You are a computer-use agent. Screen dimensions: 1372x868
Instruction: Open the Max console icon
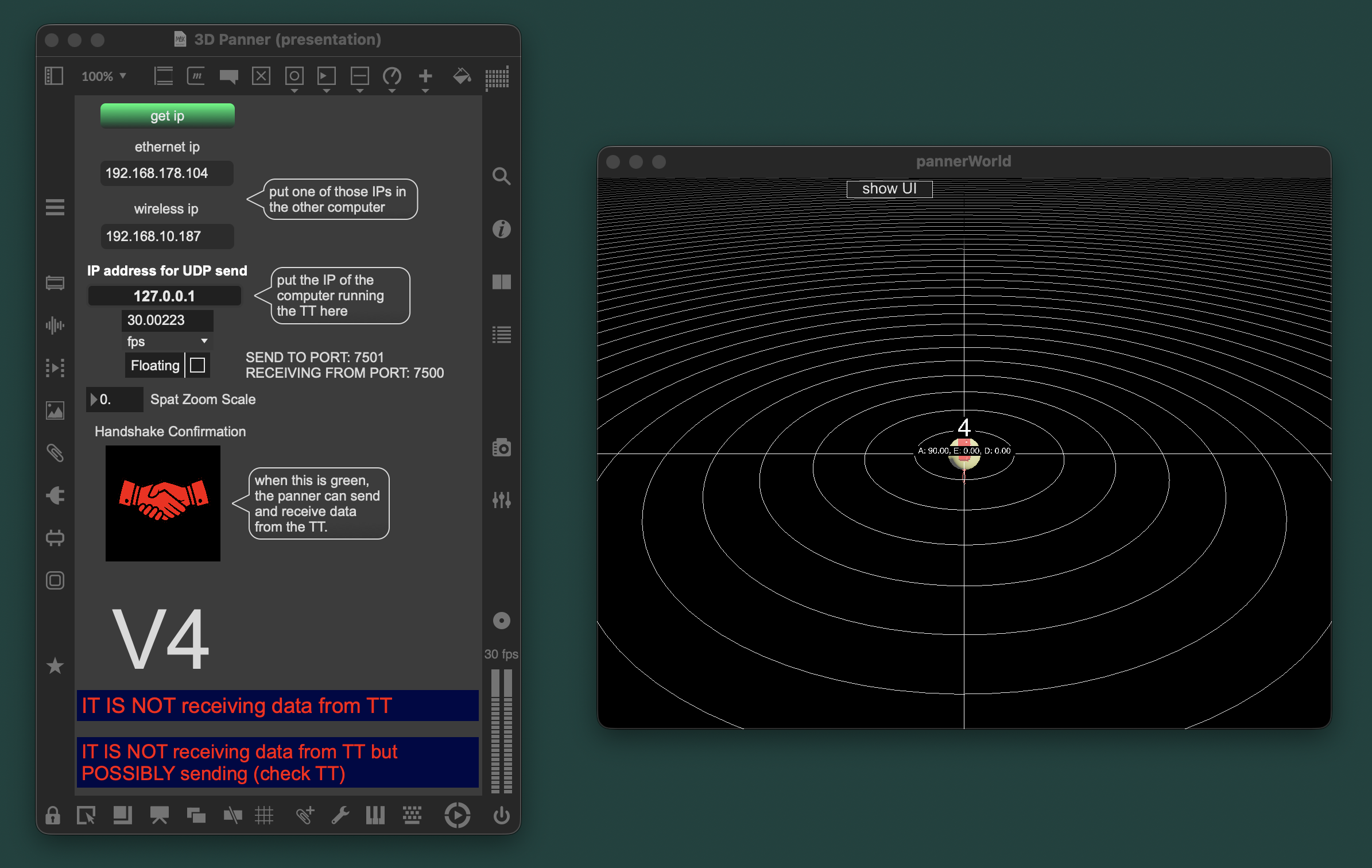(501, 334)
